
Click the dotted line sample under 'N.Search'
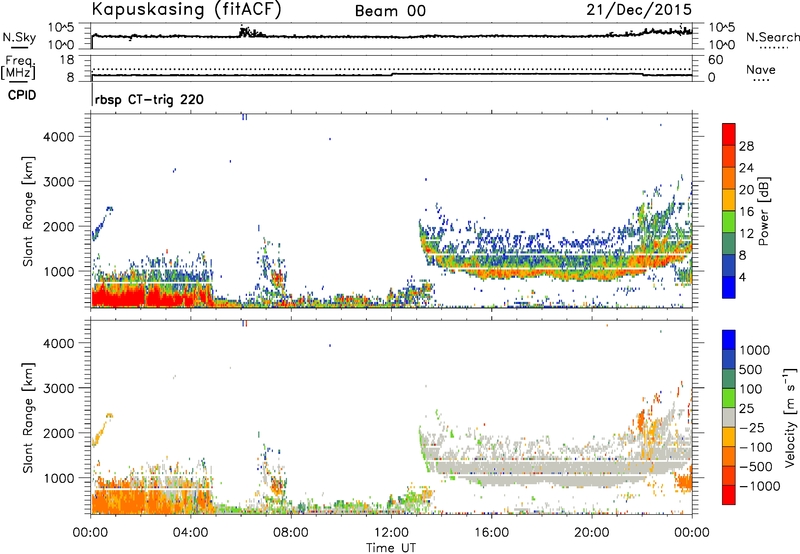(x=773, y=47)
